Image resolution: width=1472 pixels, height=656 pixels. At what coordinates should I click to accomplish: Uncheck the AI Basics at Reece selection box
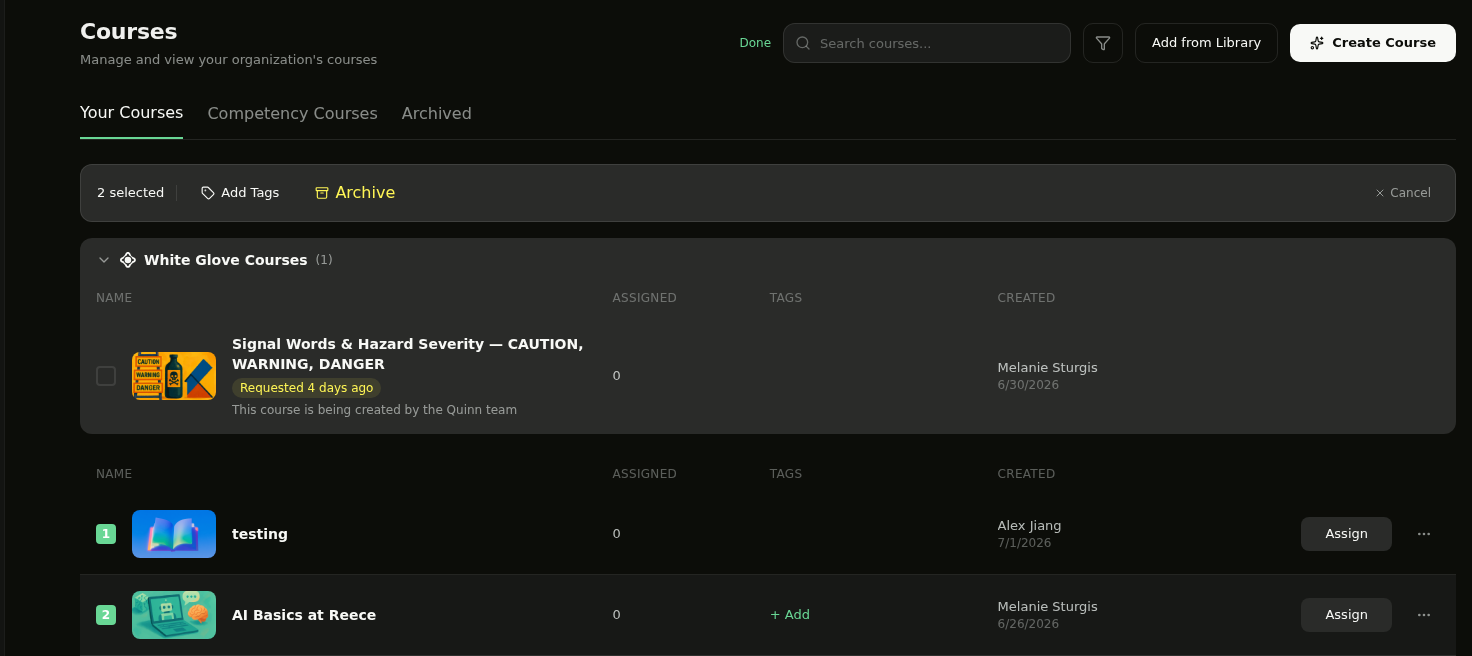(x=106, y=615)
